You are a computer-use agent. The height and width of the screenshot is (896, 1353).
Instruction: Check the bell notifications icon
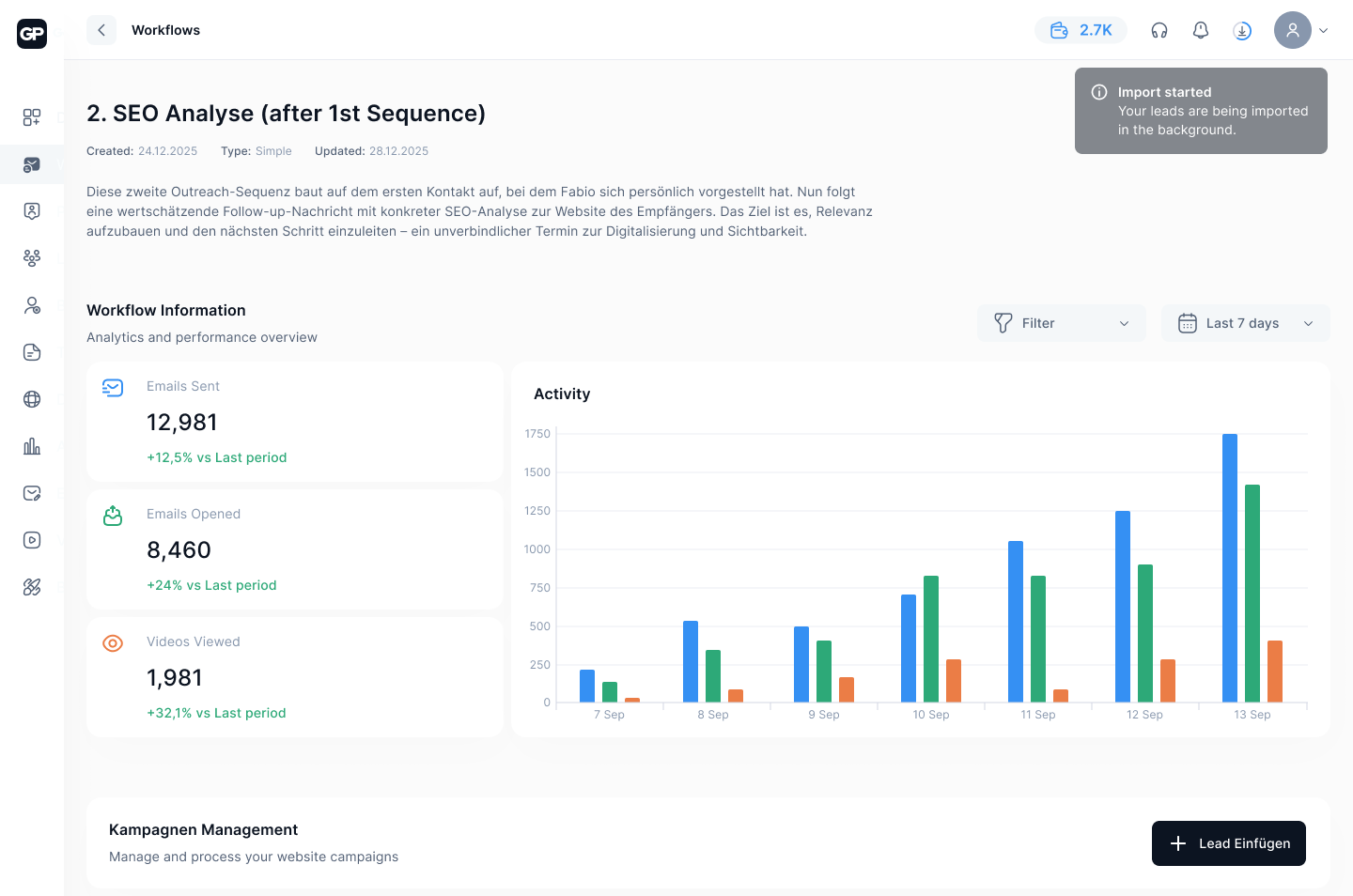coord(1200,30)
